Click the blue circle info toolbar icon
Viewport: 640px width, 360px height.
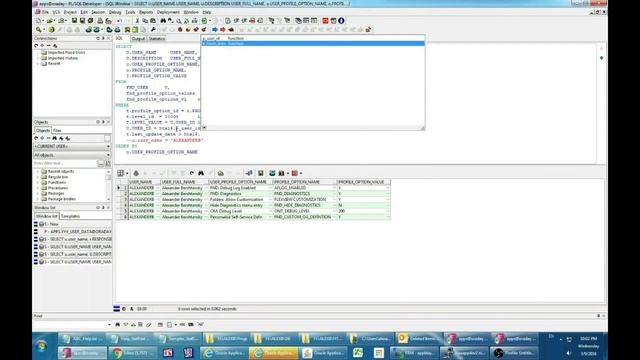pyautogui.click(x=341, y=20)
